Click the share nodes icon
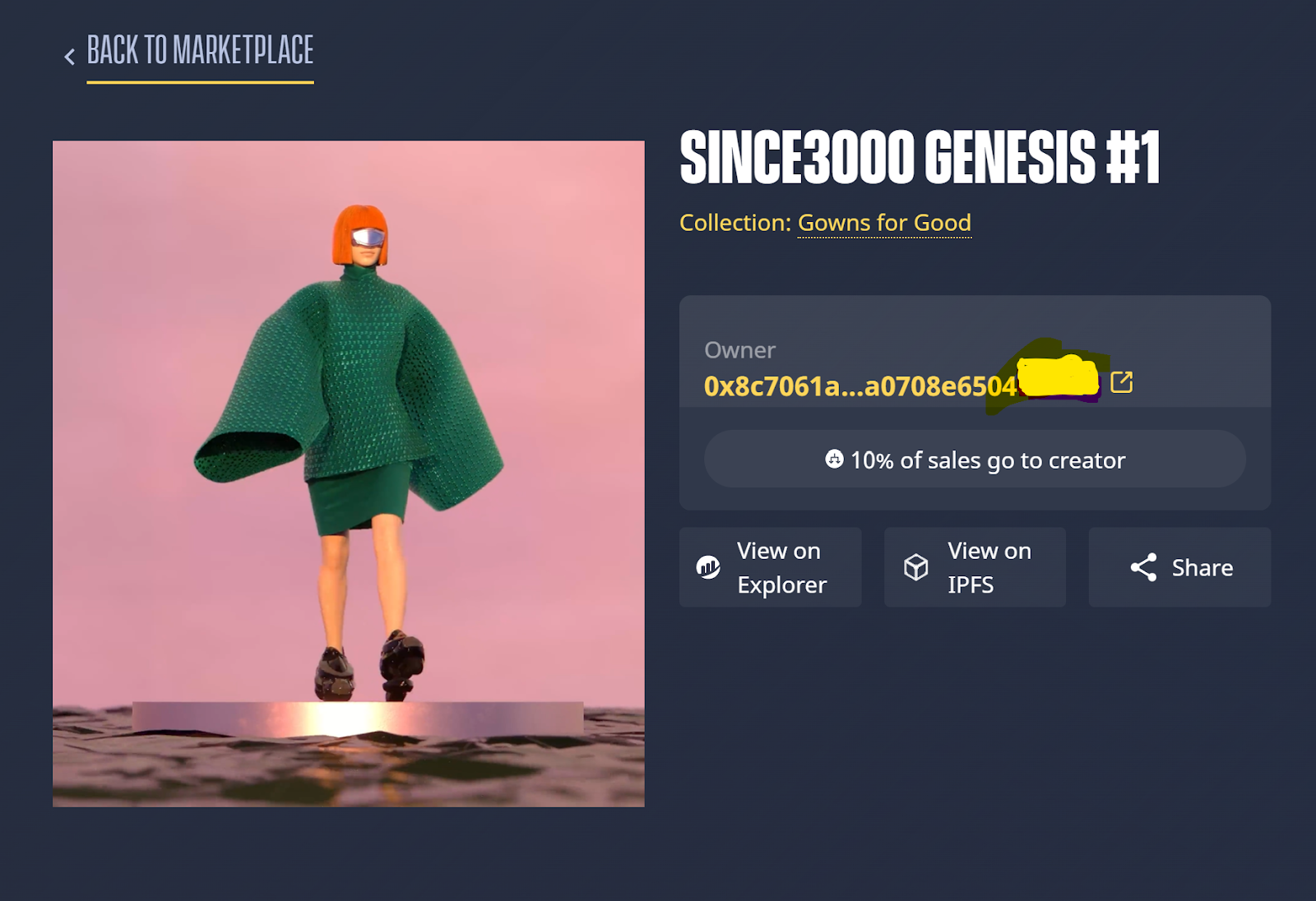 (1143, 567)
